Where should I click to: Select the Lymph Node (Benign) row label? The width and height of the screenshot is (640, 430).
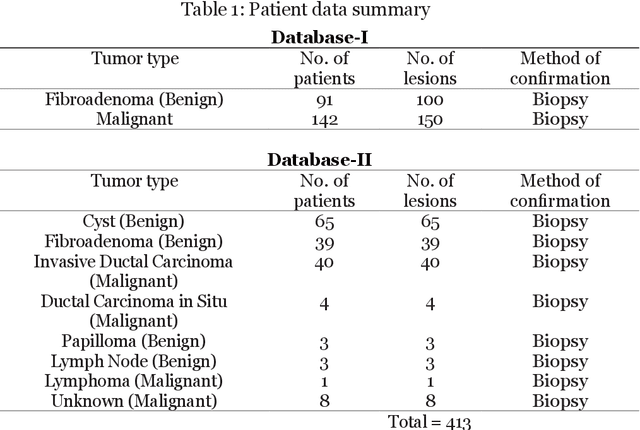coord(135,360)
